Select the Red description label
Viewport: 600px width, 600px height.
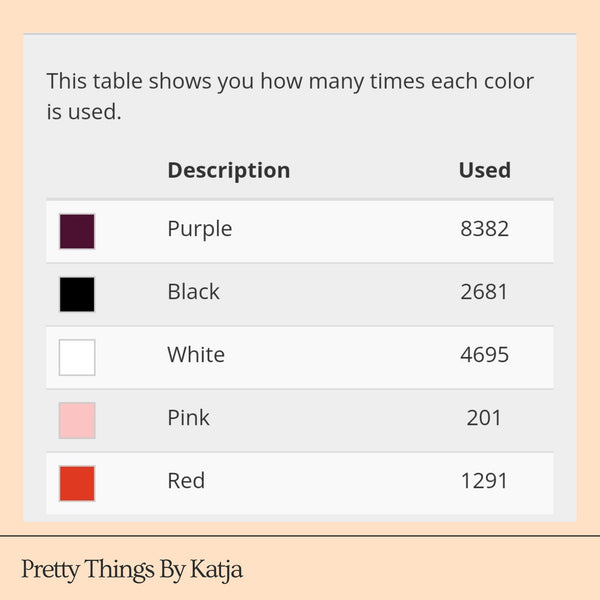point(186,481)
